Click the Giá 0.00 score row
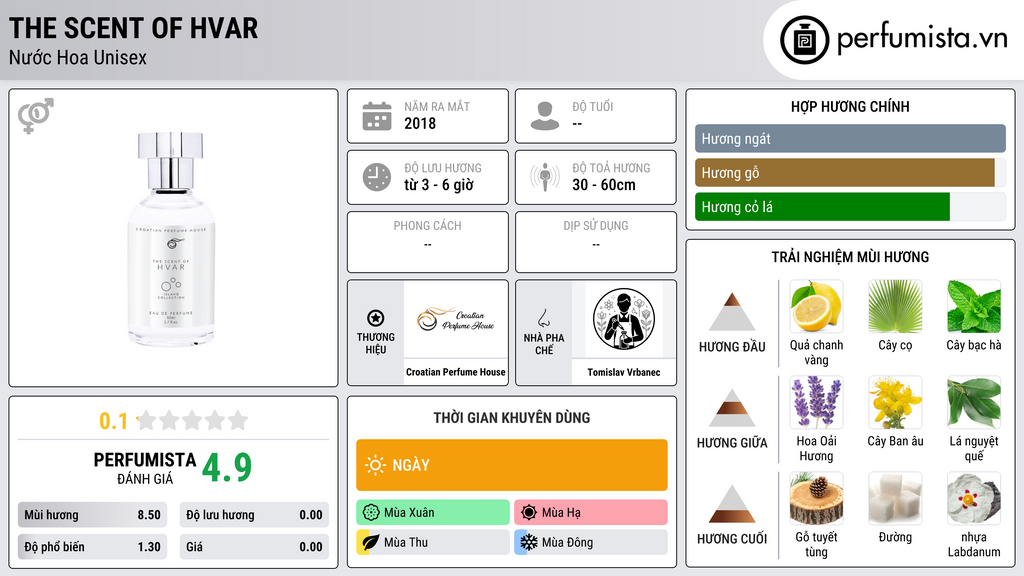Image resolution: width=1024 pixels, height=576 pixels. (254, 547)
